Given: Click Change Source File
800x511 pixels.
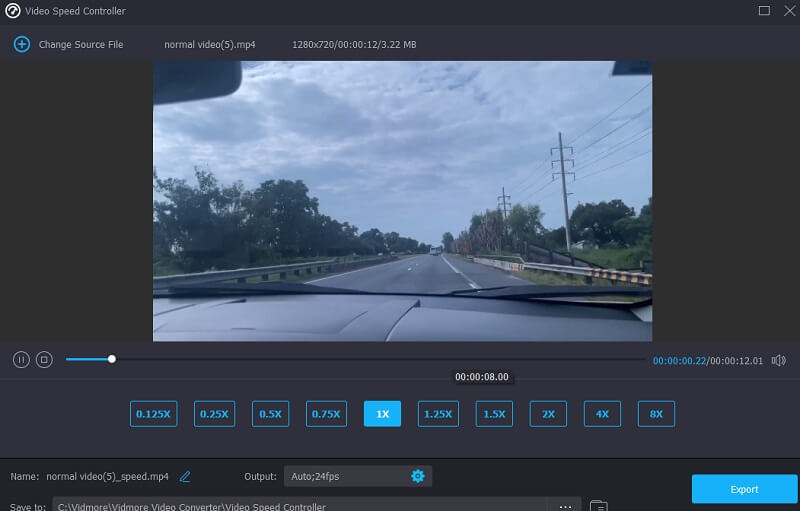Looking at the screenshot, I should click(80, 45).
